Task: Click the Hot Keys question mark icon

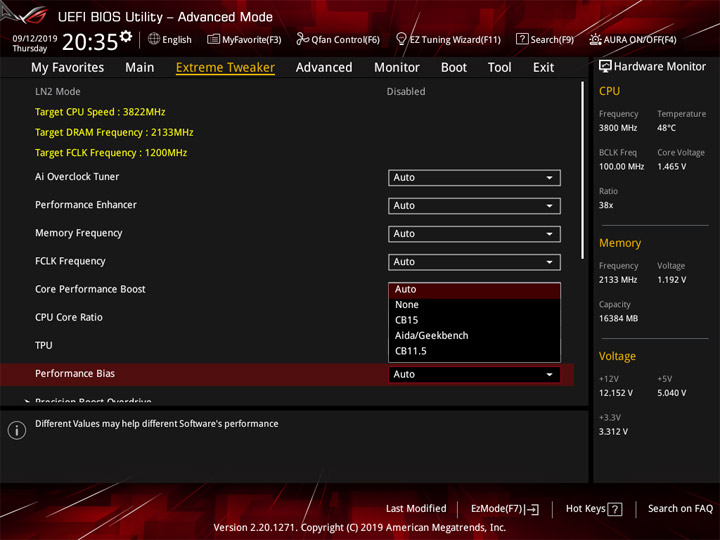Action: coord(614,509)
